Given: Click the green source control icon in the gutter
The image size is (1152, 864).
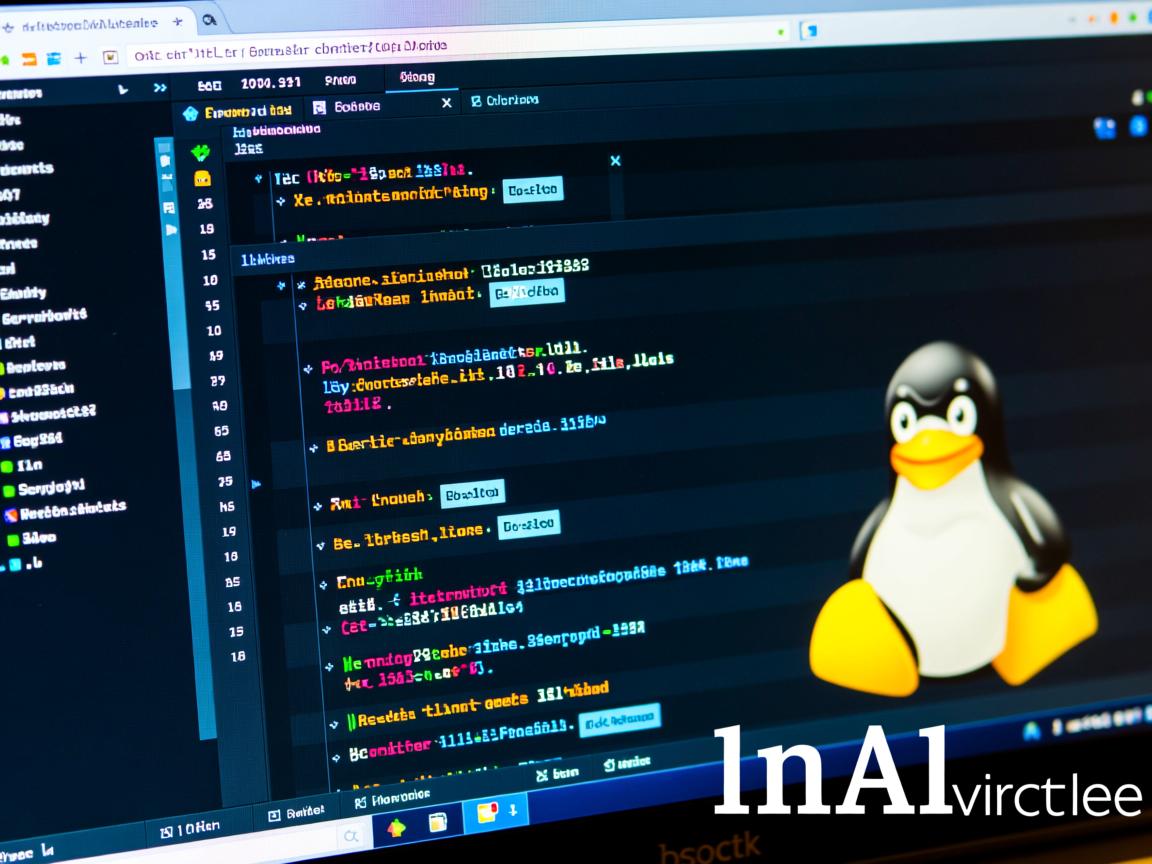Looking at the screenshot, I should [201, 152].
